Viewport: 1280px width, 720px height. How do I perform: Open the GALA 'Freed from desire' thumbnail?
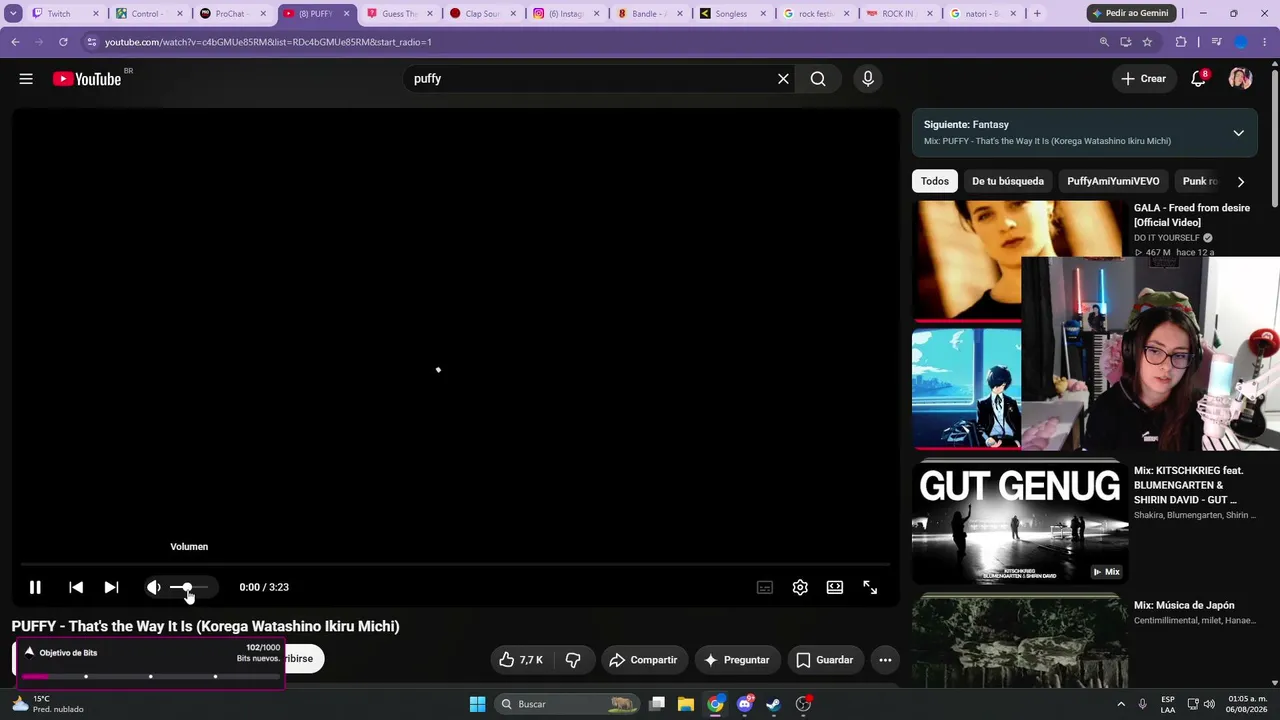(1018, 259)
